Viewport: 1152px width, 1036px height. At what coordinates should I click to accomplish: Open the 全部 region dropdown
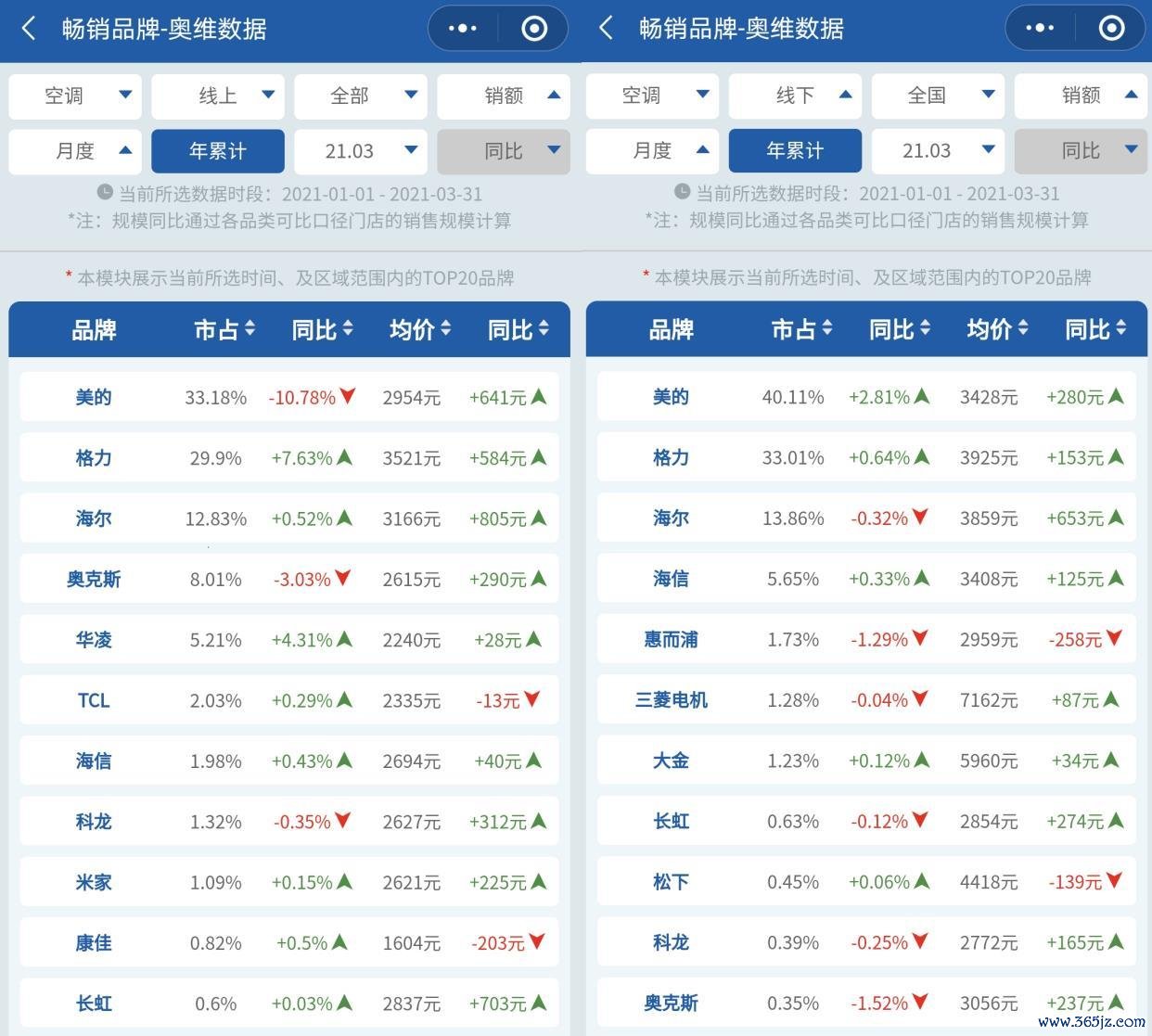click(361, 96)
